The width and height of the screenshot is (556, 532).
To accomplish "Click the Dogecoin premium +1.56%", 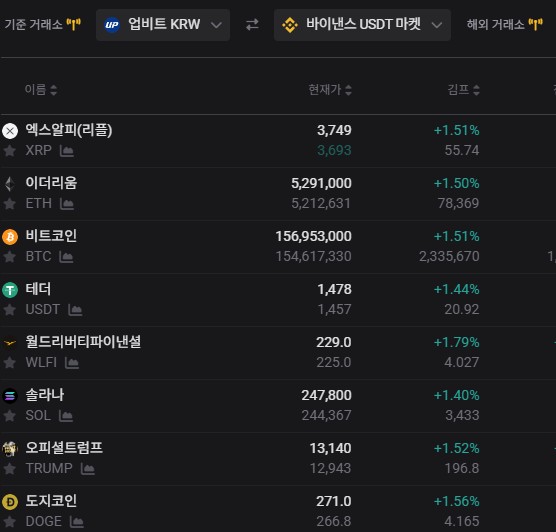I will 457,501.
